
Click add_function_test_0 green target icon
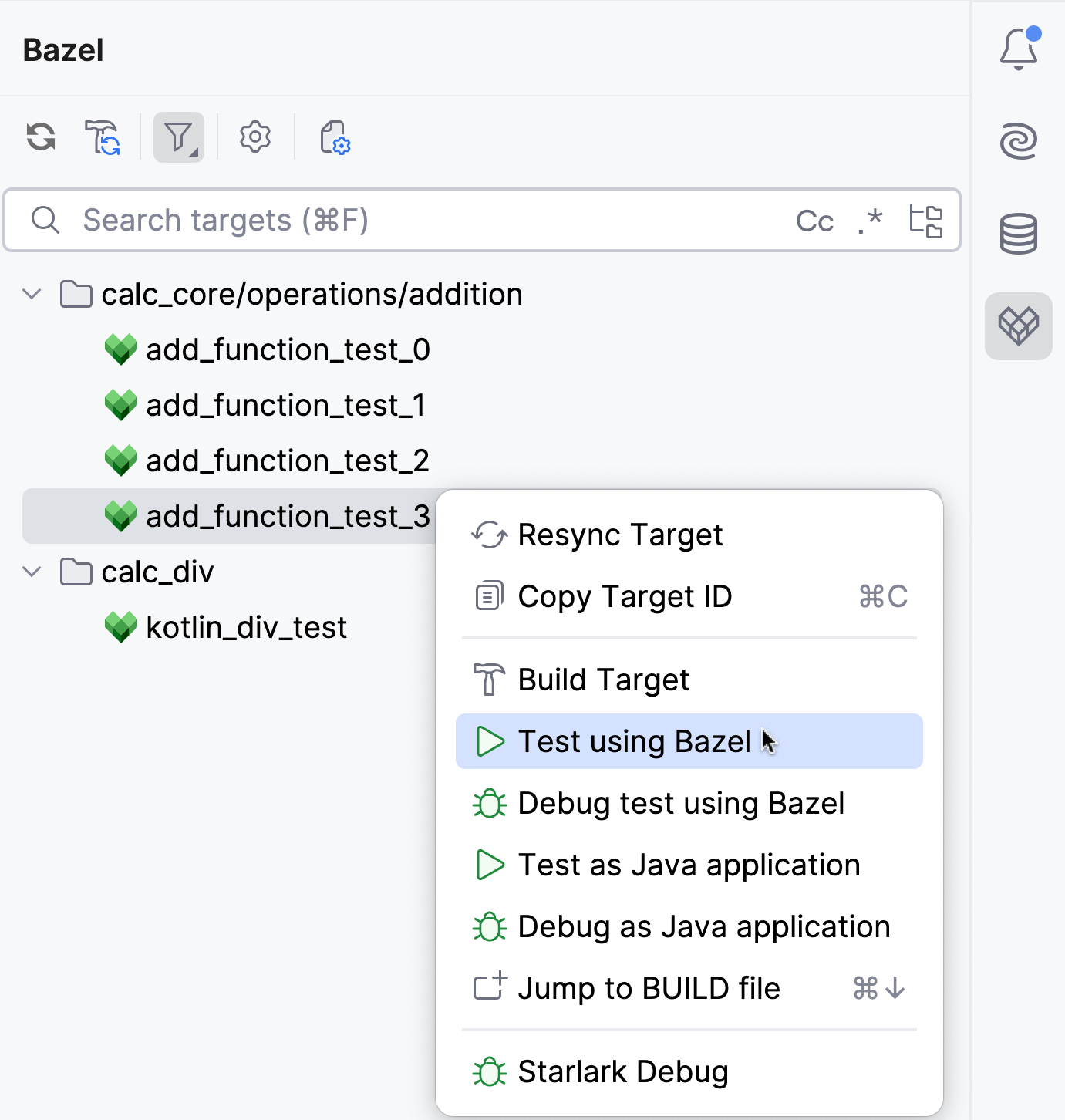coord(121,349)
